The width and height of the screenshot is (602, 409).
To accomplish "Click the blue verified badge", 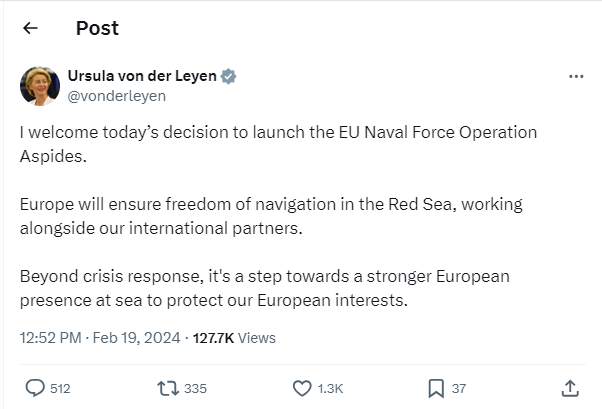I will tap(228, 77).
